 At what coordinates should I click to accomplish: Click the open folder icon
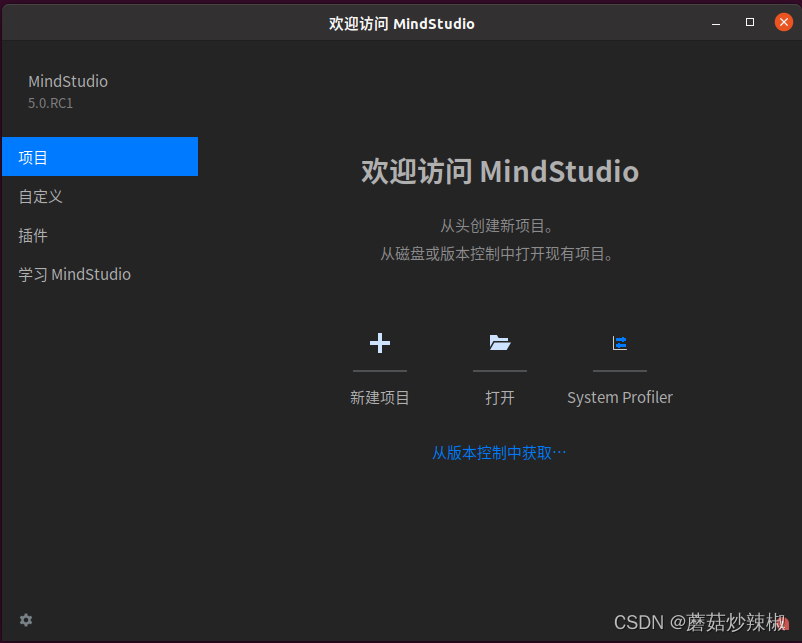[x=500, y=343]
